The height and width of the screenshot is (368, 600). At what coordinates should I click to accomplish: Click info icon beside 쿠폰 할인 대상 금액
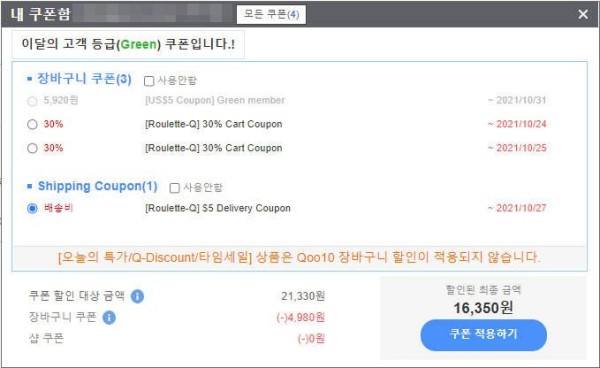pyautogui.click(x=137, y=296)
